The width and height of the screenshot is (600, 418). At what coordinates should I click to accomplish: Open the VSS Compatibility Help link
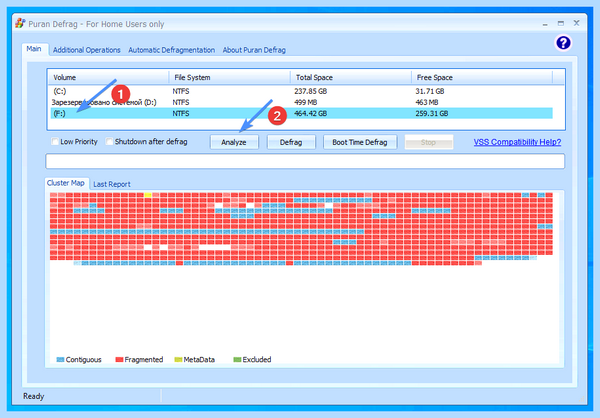tap(517, 142)
